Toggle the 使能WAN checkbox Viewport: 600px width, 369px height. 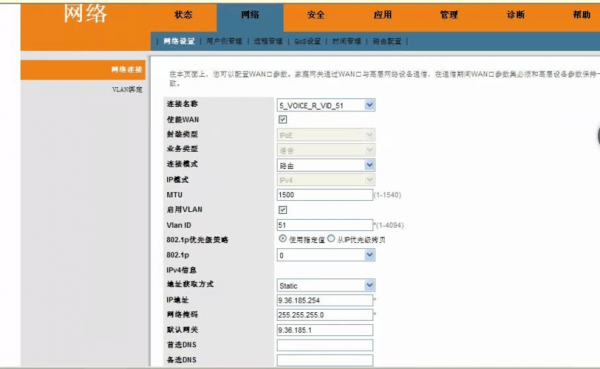coord(283,120)
